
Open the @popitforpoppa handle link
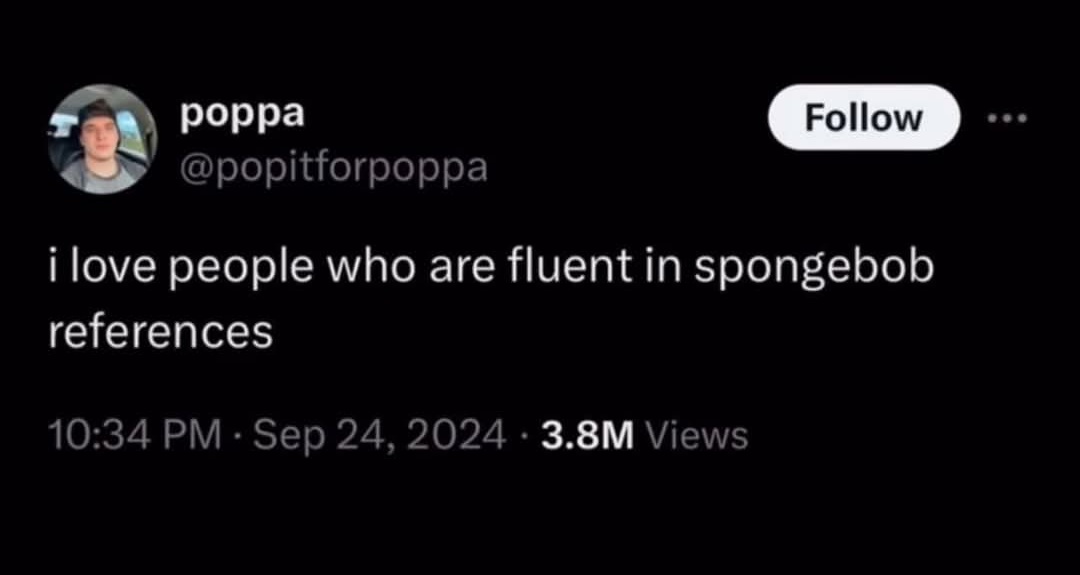pyautogui.click(x=333, y=168)
